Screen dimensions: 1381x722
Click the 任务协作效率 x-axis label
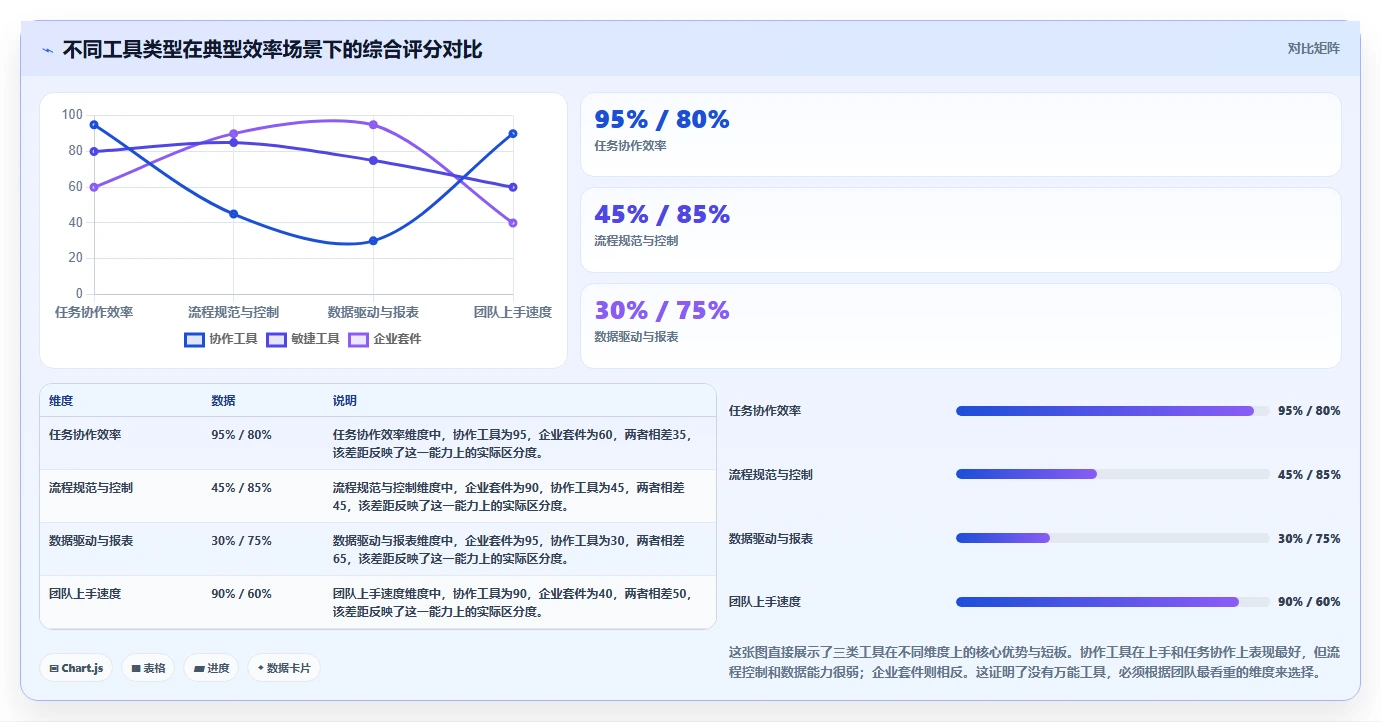click(94, 312)
